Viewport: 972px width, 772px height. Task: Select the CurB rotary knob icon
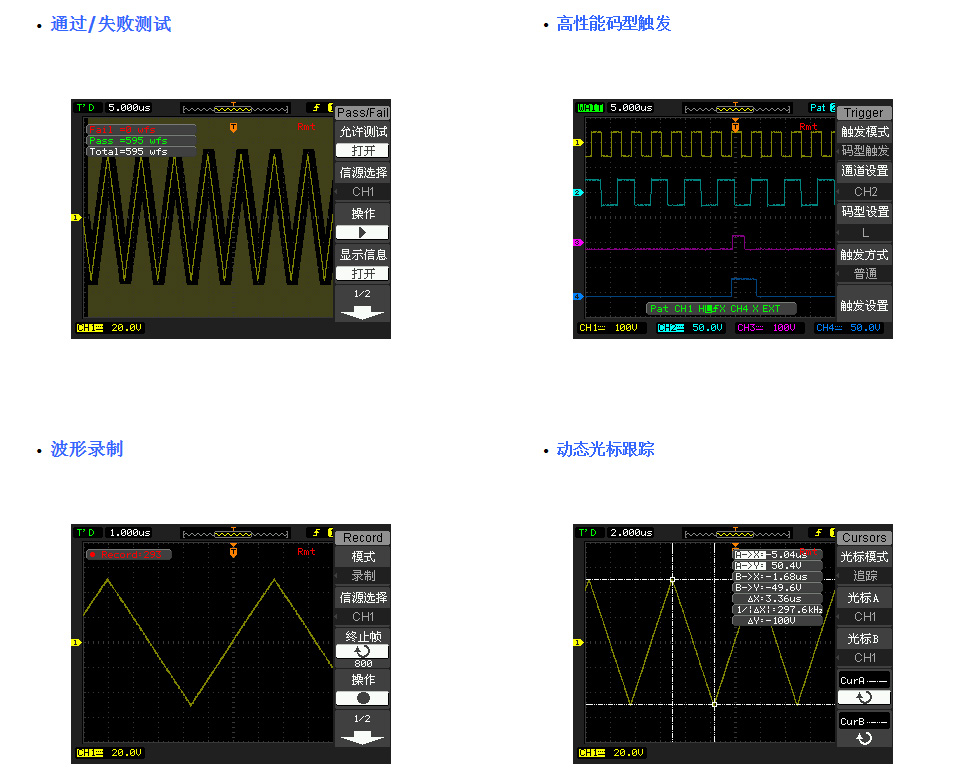click(x=864, y=738)
